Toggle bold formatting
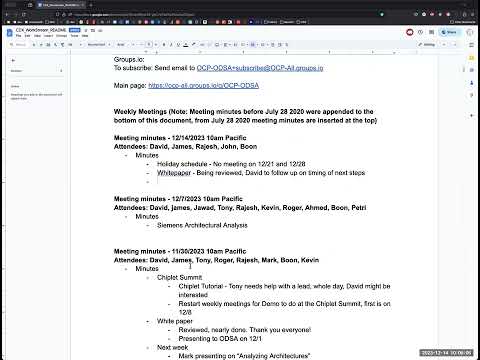 tap(164, 44)
